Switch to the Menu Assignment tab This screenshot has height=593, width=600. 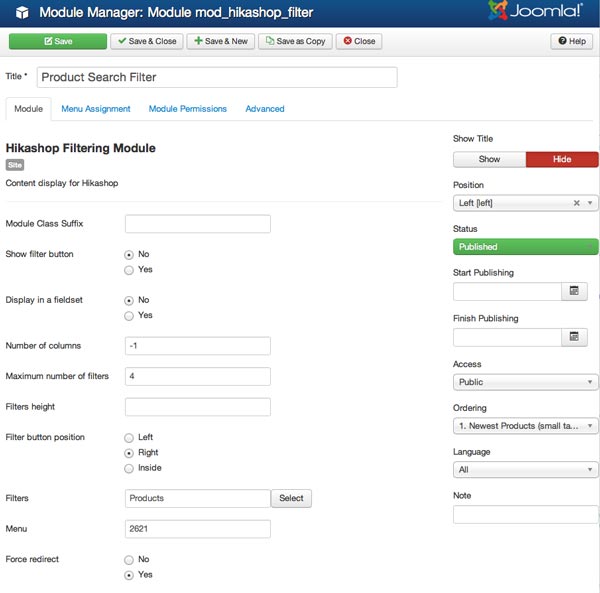pos(96,109)
